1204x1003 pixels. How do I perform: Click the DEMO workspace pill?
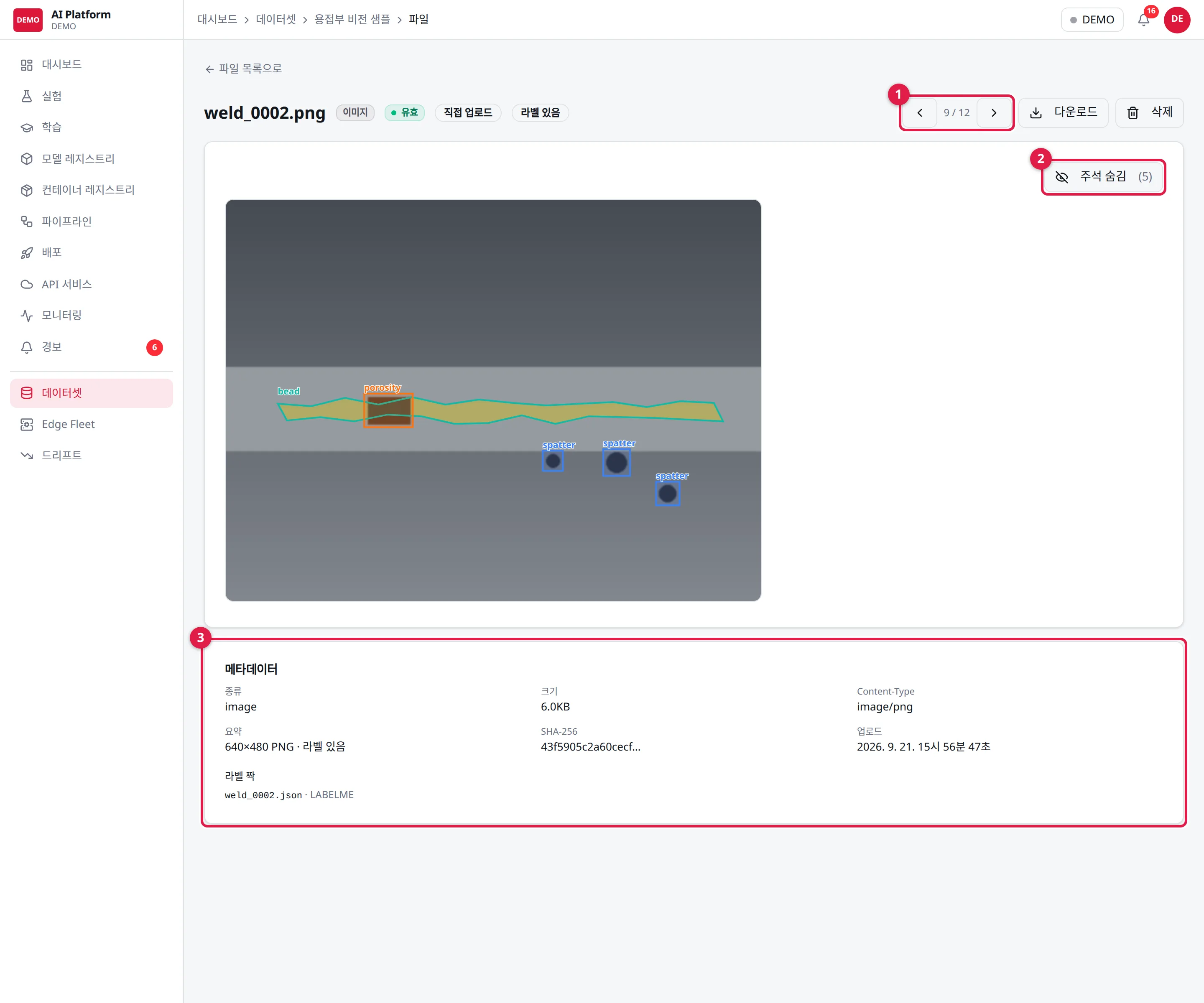[x=1092, y=20]
